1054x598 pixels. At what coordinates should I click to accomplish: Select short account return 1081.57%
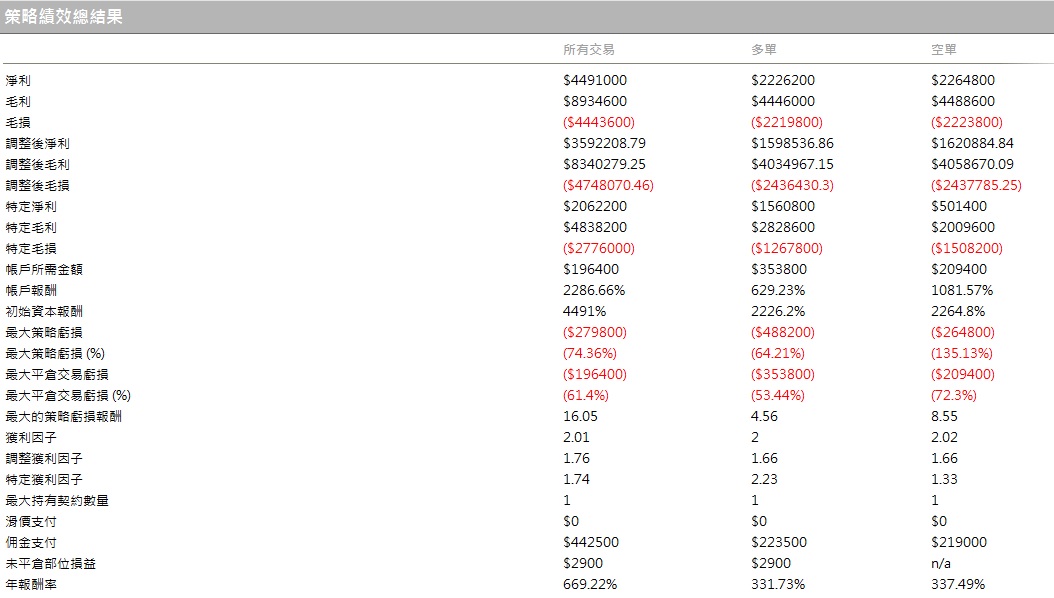pyautogui.click(x=962, y=291)
